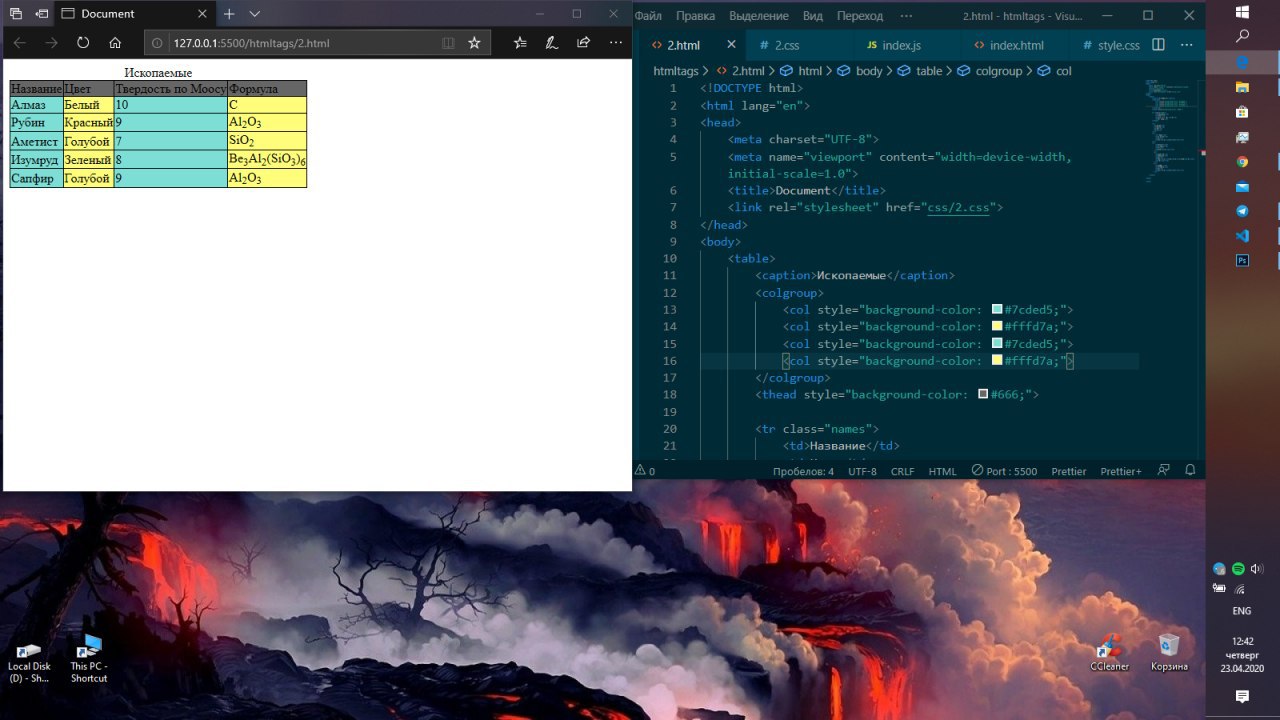Toggle Live Server on Port : 5500
The height and width of the screenshot is (720, 1280).
1004,471
